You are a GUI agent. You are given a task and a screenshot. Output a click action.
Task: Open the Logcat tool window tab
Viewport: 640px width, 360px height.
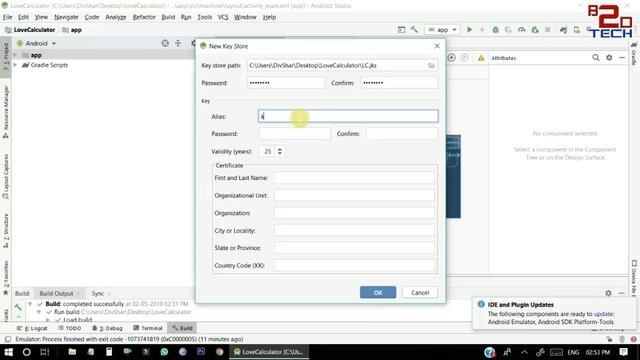click(33, 328)
